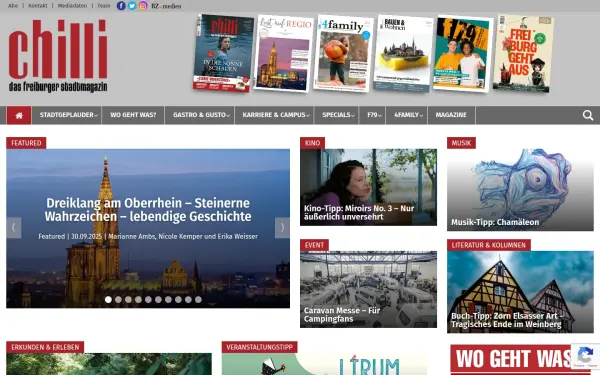
Task: Select the third slider dot
Action: [128, 300]
